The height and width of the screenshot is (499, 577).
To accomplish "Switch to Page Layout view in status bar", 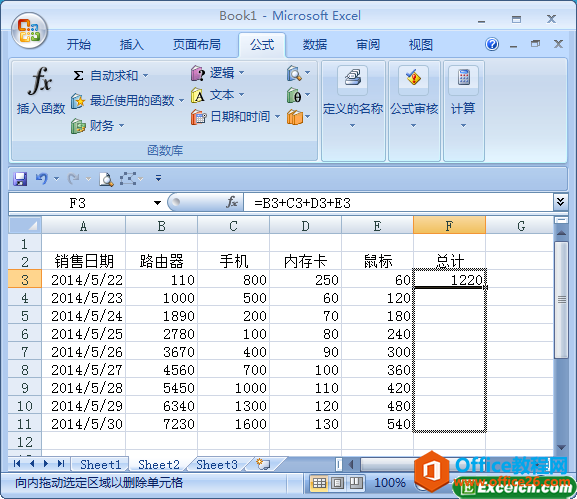I will 337,483.
